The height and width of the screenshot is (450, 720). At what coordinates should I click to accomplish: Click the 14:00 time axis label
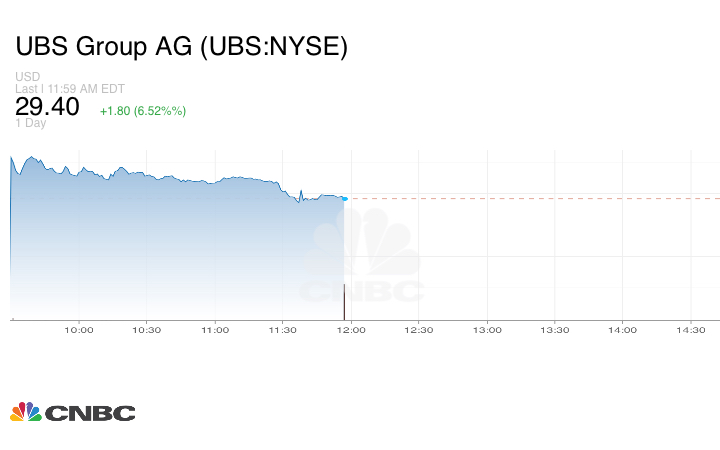(623, 330)
